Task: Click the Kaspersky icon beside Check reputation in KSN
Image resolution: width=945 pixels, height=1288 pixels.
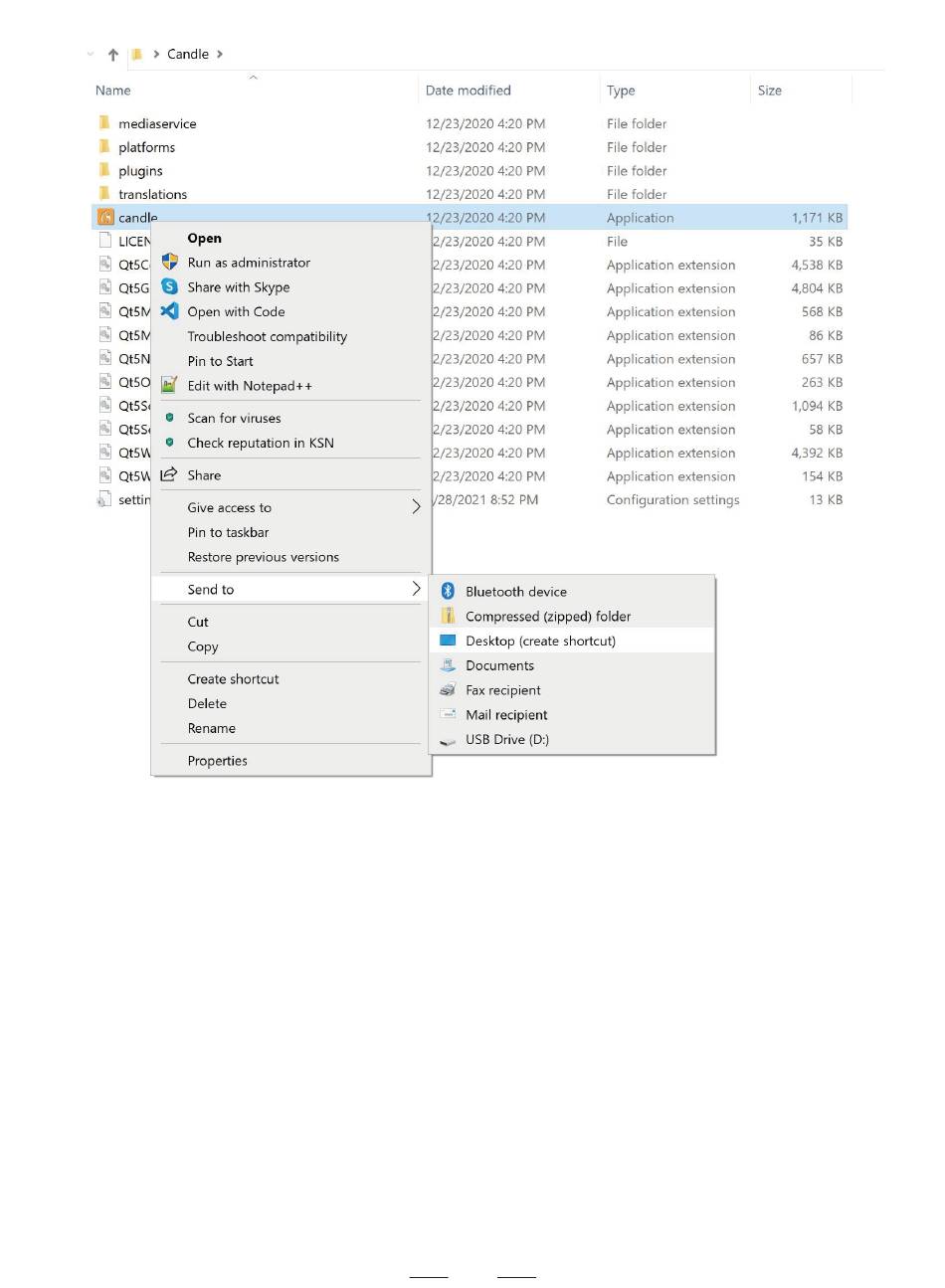Action: [169, 443]
